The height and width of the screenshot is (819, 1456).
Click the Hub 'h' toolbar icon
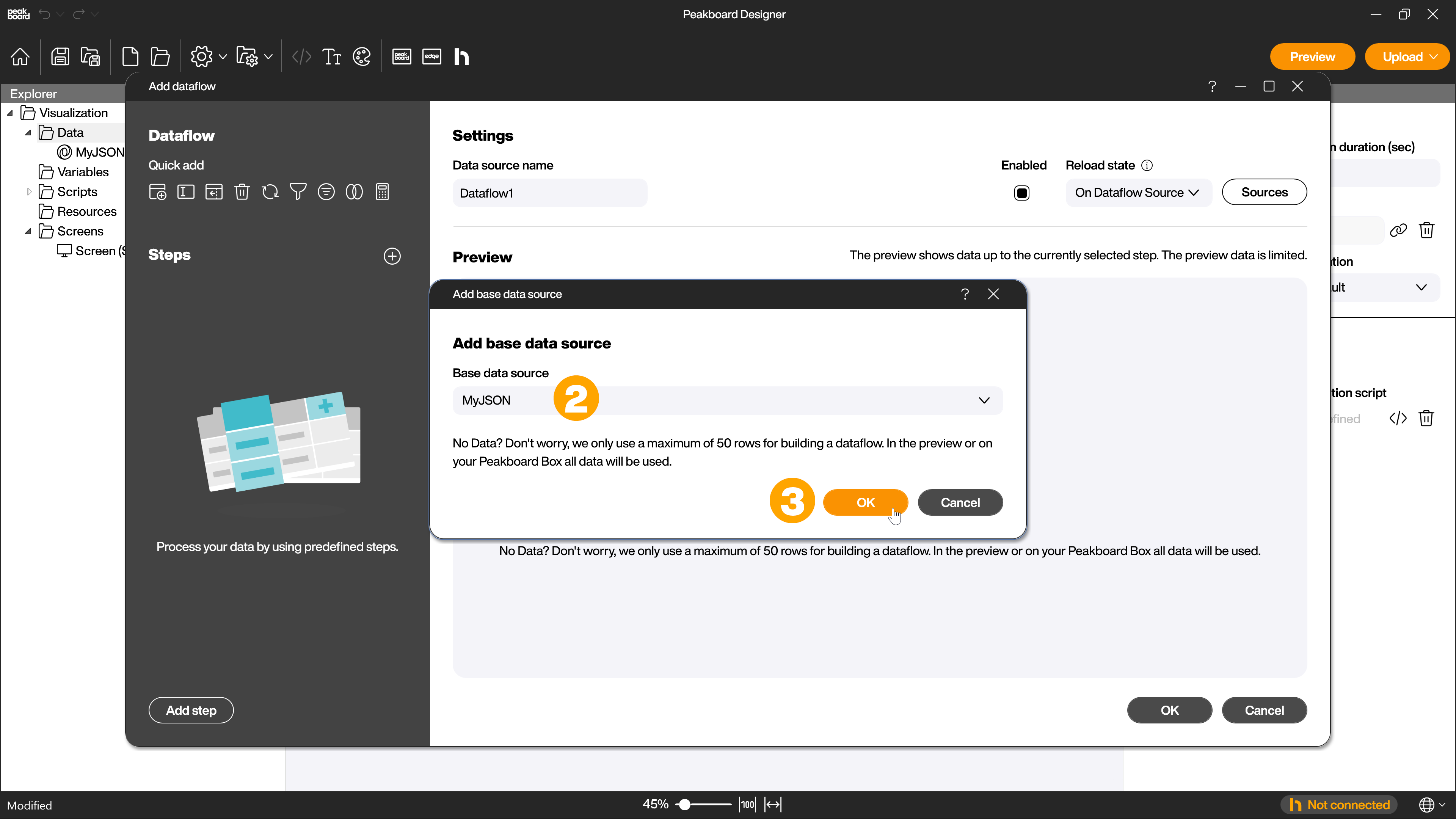(x=461, y=56)
